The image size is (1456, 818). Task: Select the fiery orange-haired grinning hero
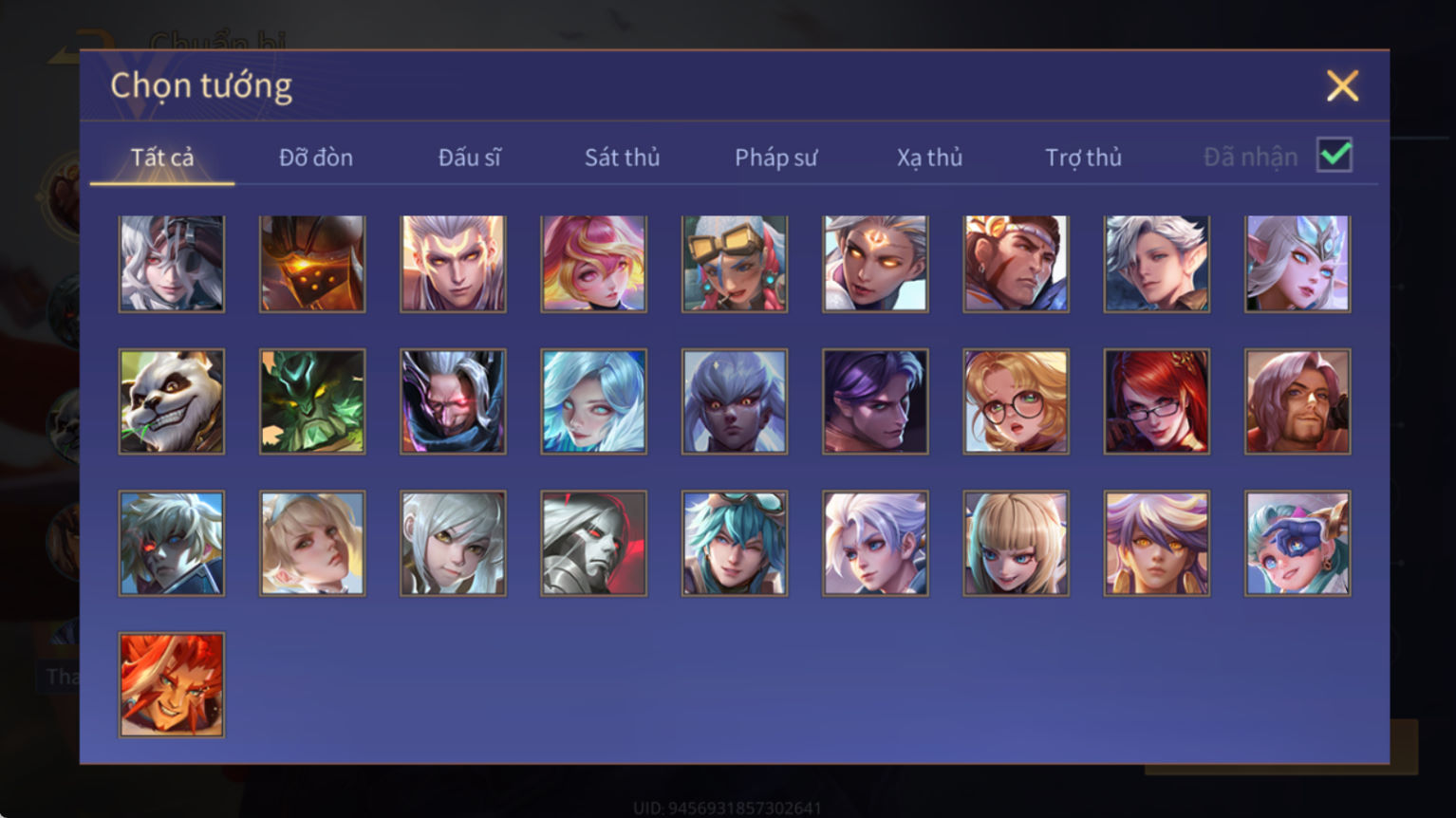tap(172, 685)
